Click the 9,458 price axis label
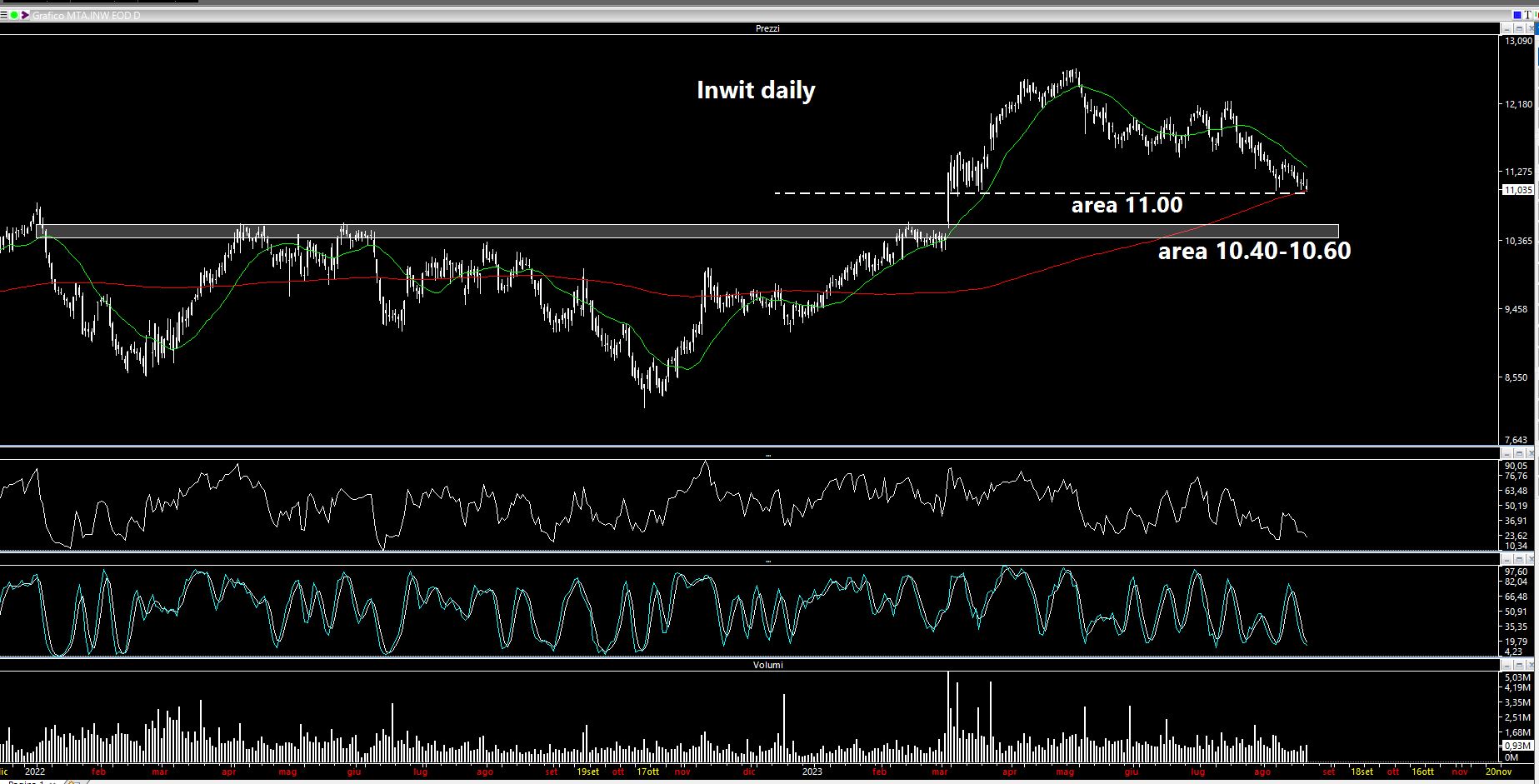 click(x=1517, y=309)
